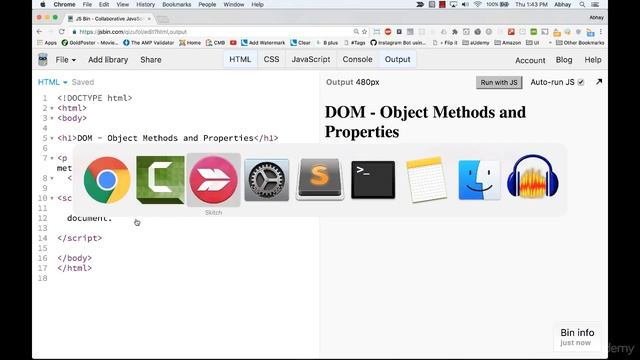Open the Blog link
The width and height of the screenshot is (640, 360).
(564, 60)
